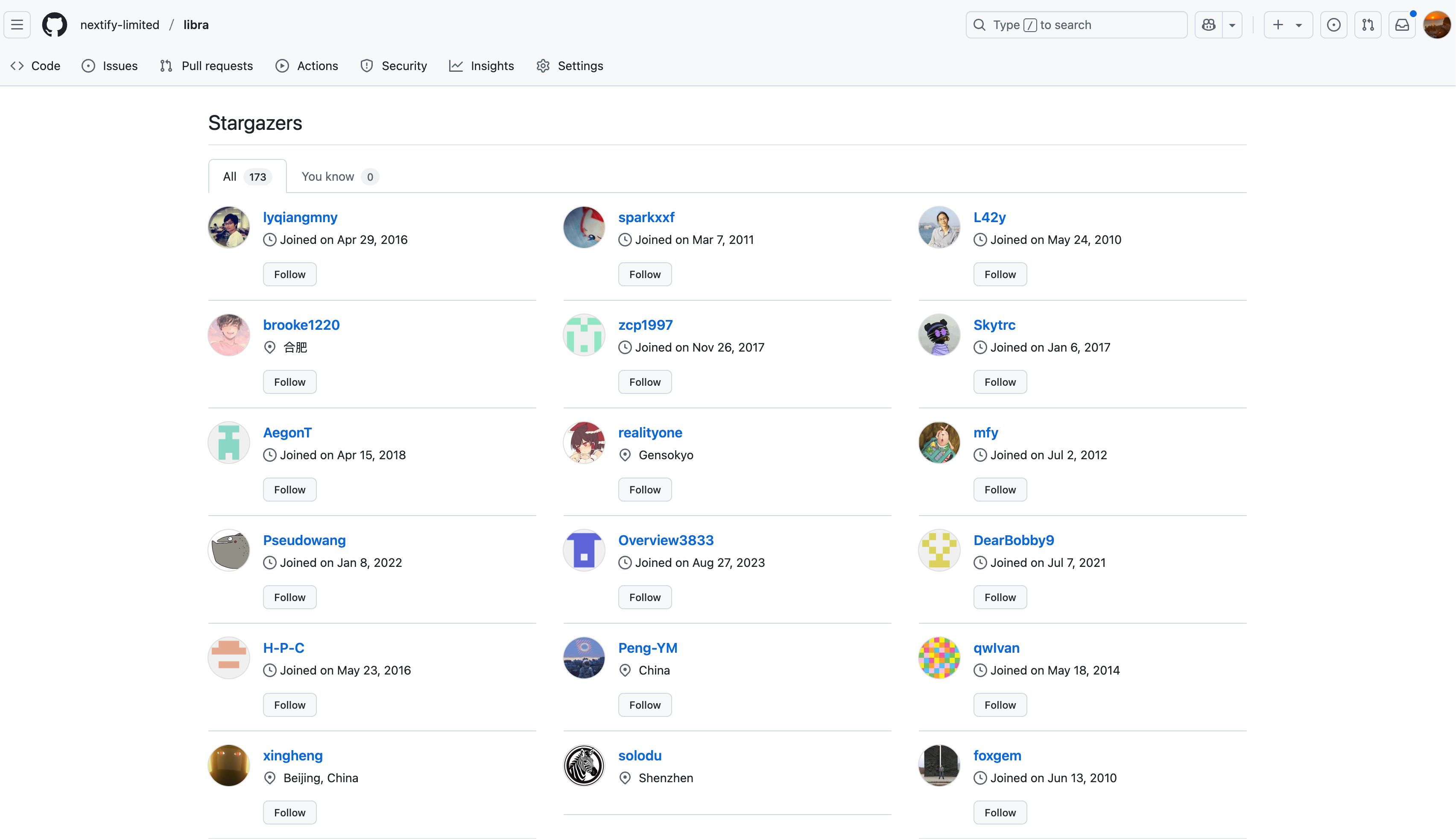Follow user Overview3833
Viewport: 1456px width, 839px height.
coord(644,597)
